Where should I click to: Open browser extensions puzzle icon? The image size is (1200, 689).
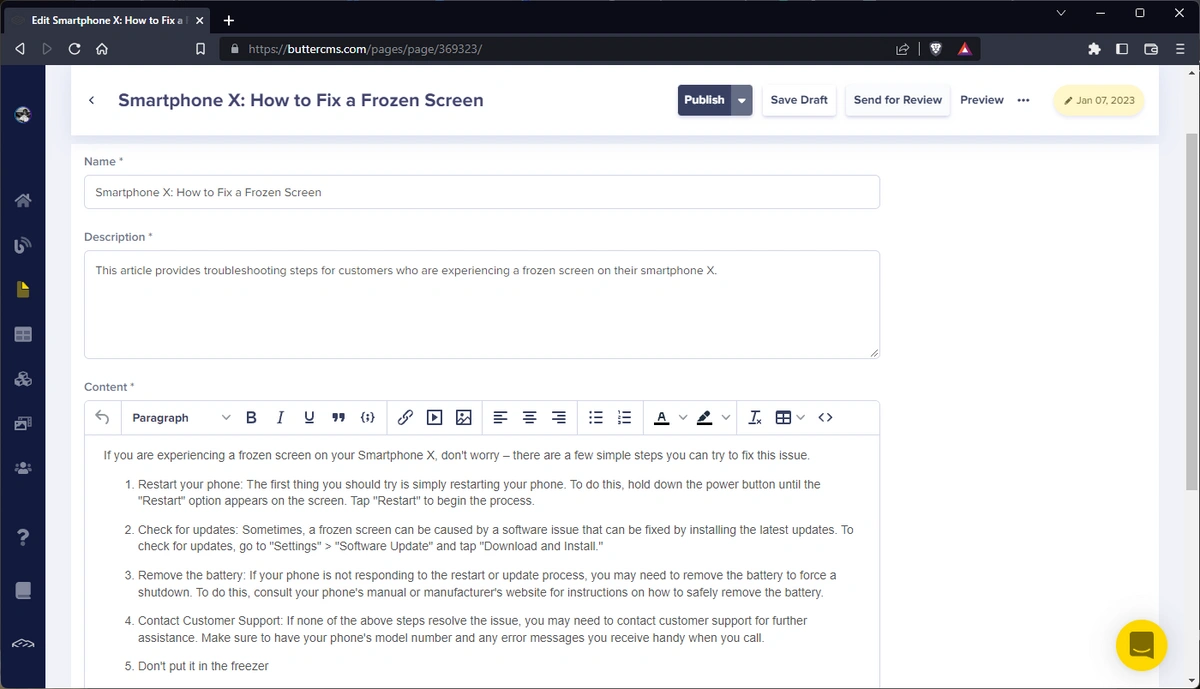(1093, 48)
